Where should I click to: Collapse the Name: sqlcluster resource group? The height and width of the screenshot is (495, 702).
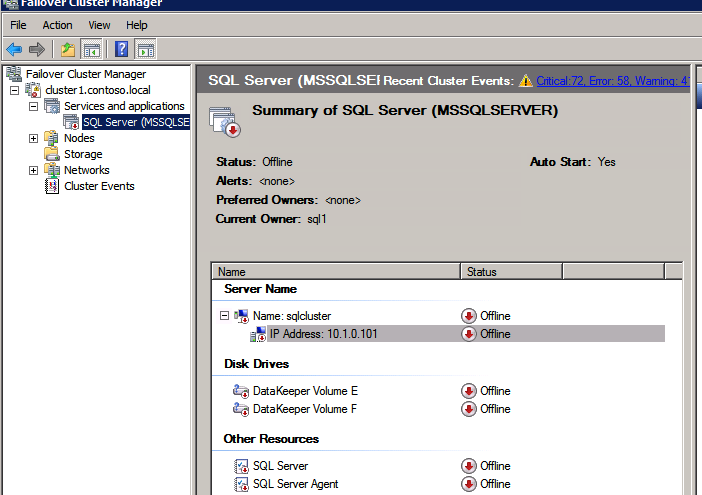[224, 316]
